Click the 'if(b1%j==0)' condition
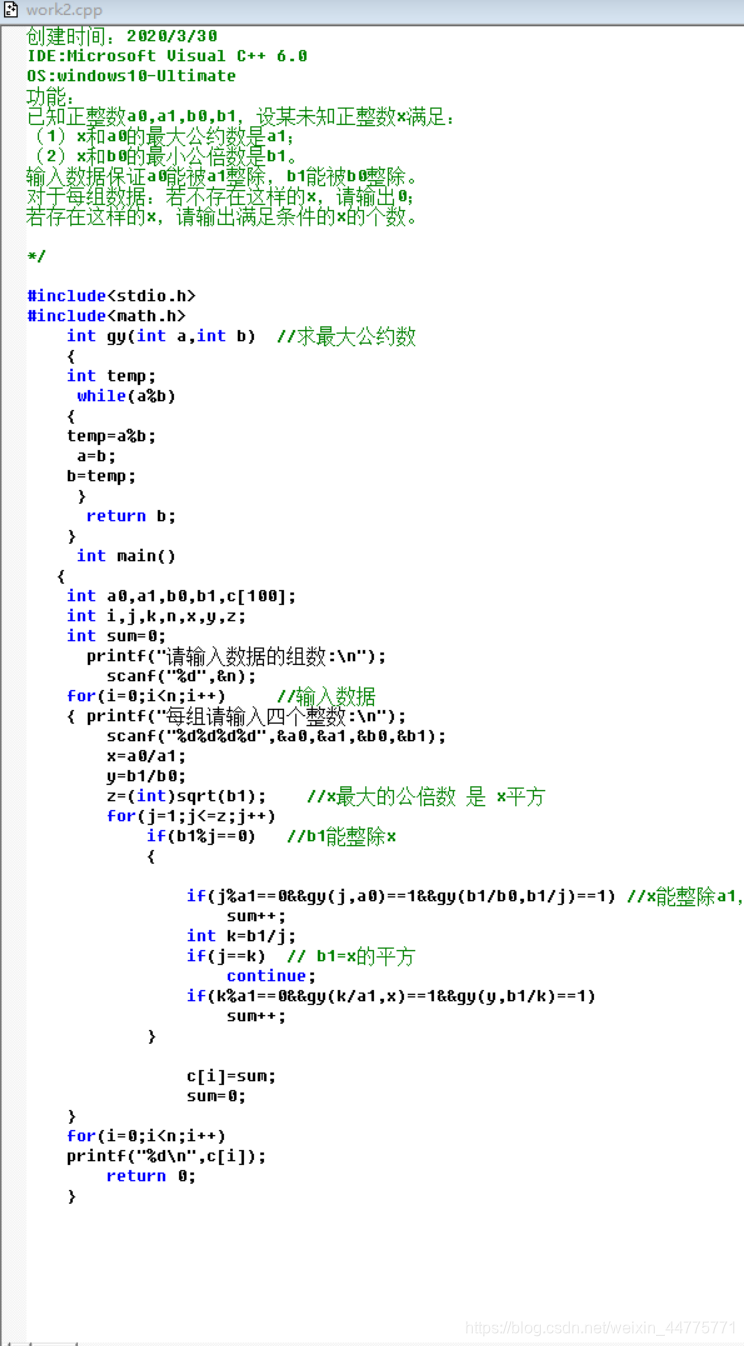This screenshot has width=744, height=1346. (201, 836)
